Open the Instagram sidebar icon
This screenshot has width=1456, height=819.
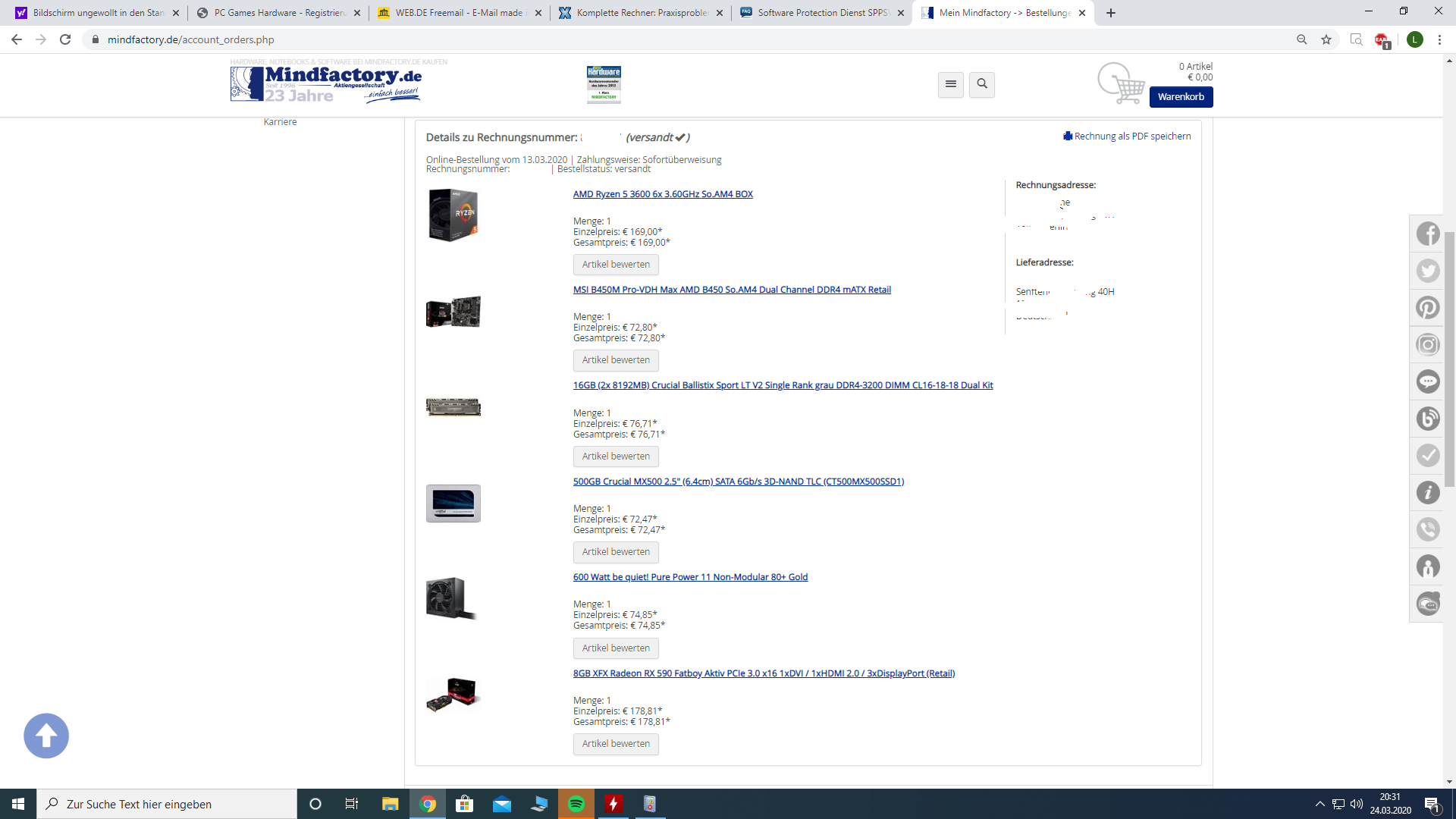1427,345
